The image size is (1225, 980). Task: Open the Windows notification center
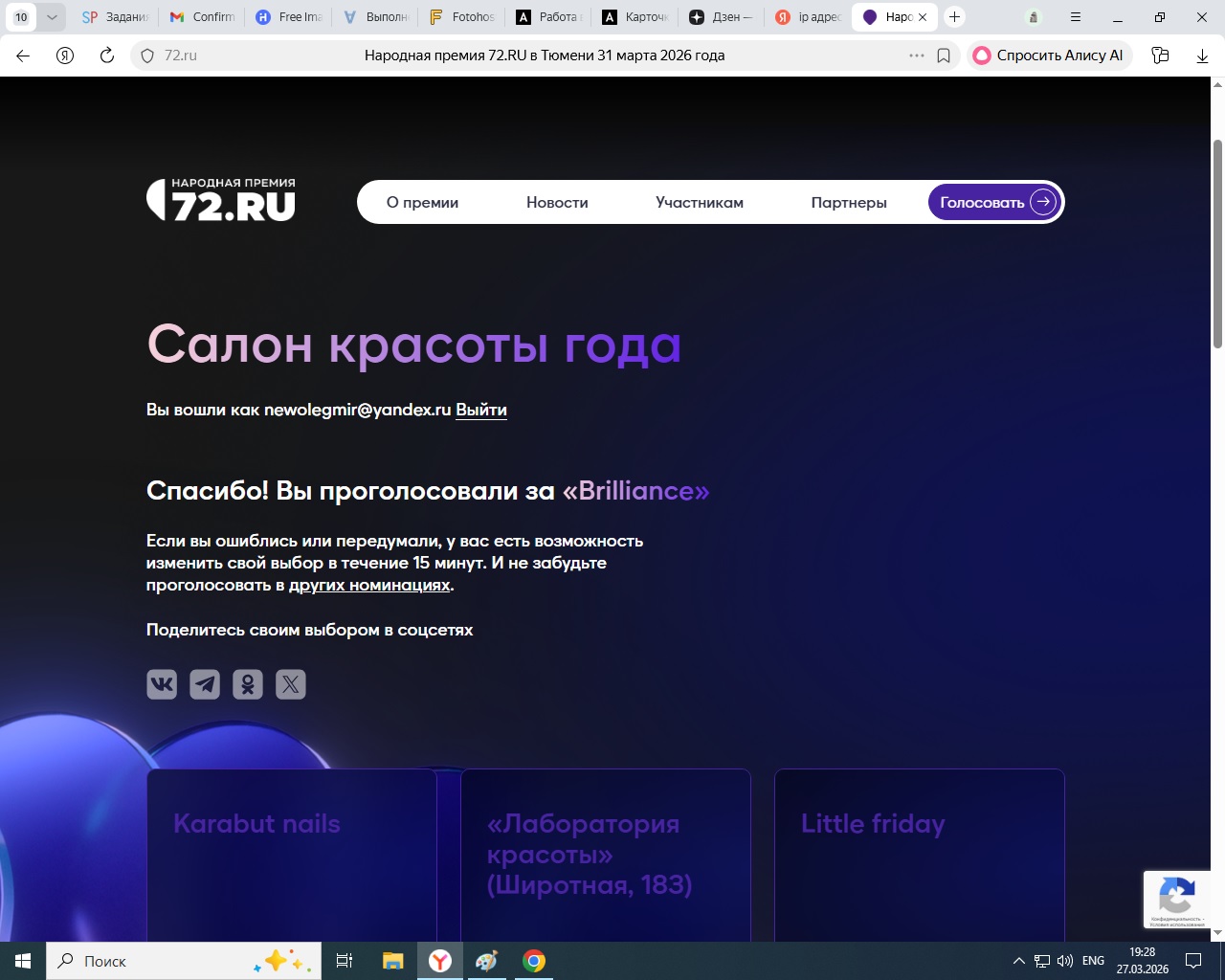[x=1193, y=961]
